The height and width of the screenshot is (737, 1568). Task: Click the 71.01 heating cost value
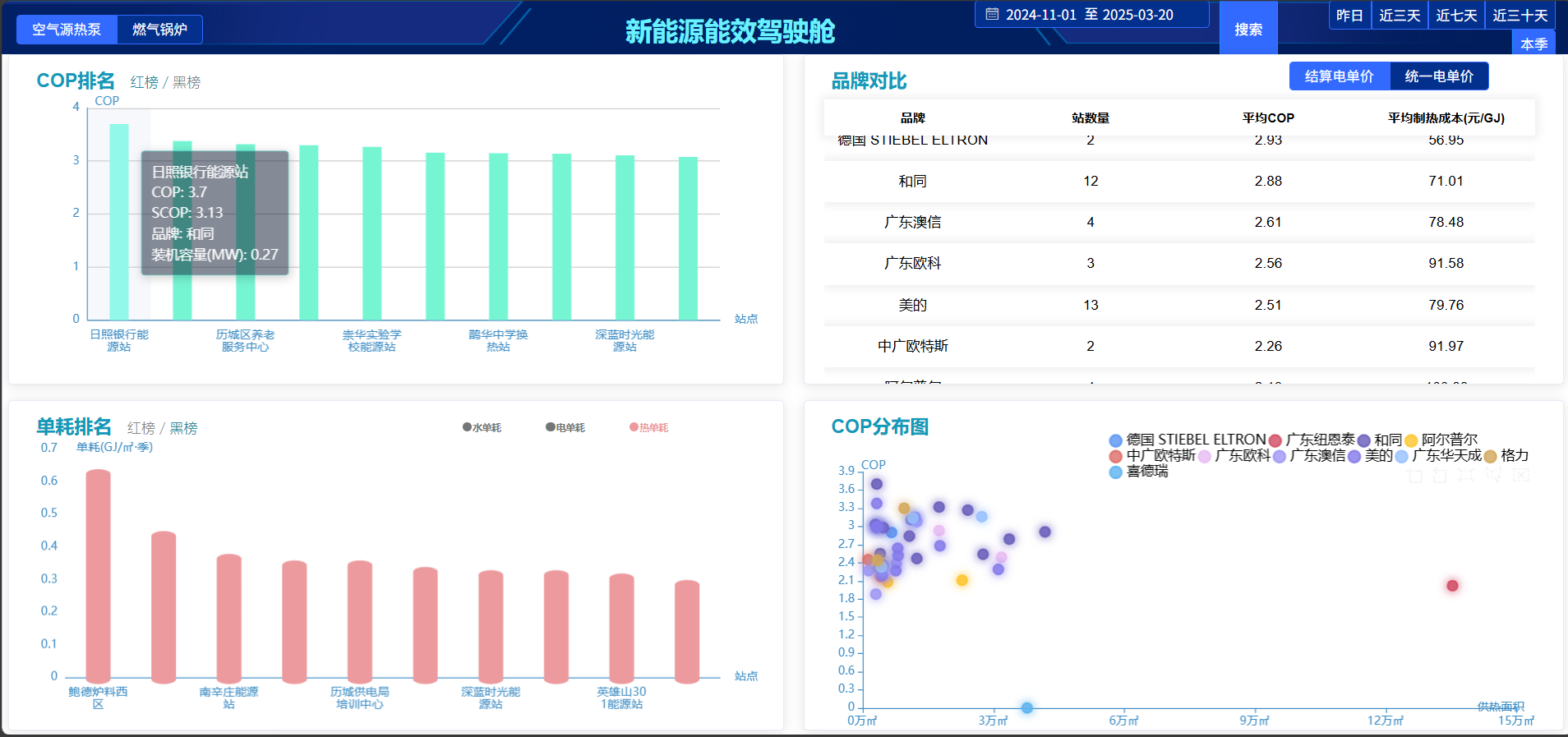(x=1446, y=181)
